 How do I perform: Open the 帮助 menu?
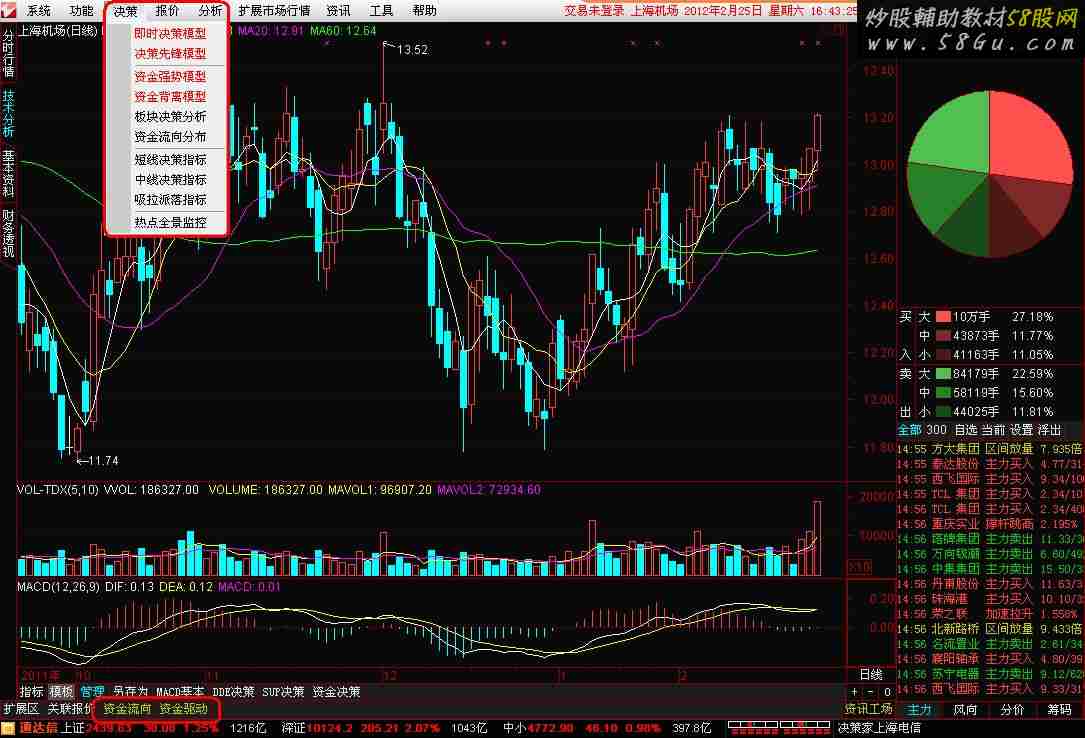pos(424,10)
